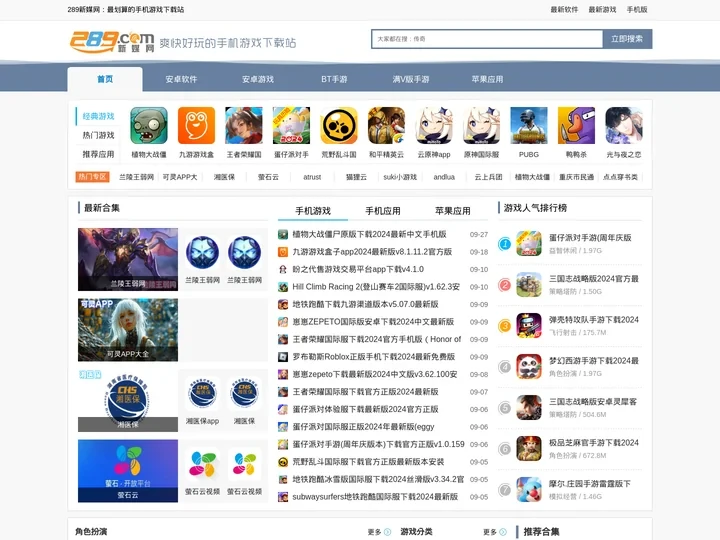720x540 pixels.
Task: Open the 安卓游戏 navigation tab
Action: [x=258, y=79]
